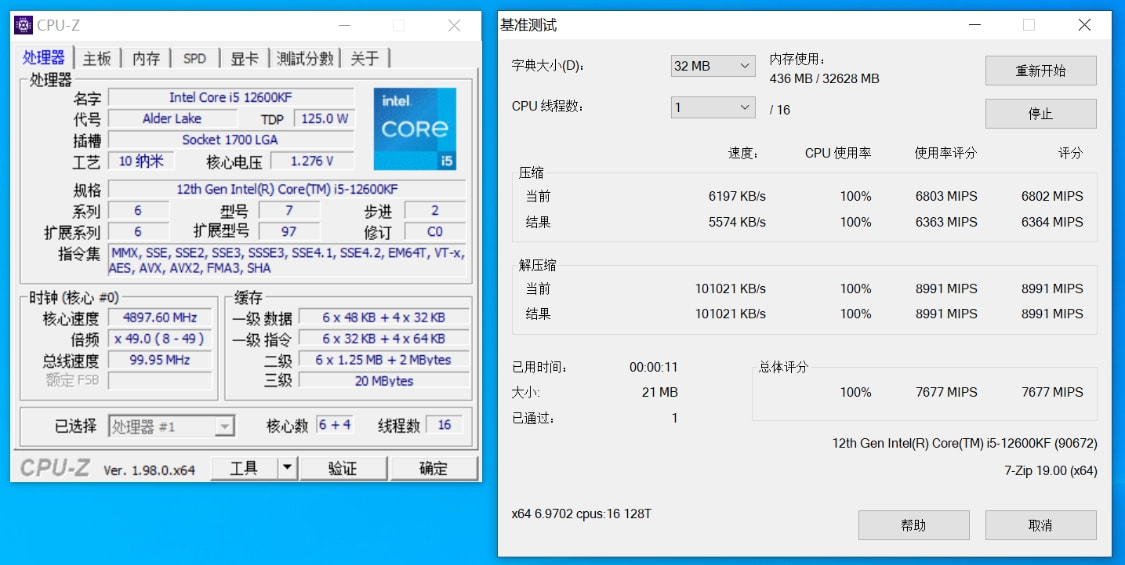This screenshot has height=565, width=1125.
Task: Click the bus speed 99.95 MHz value
Action: click(x=160, y=360)
